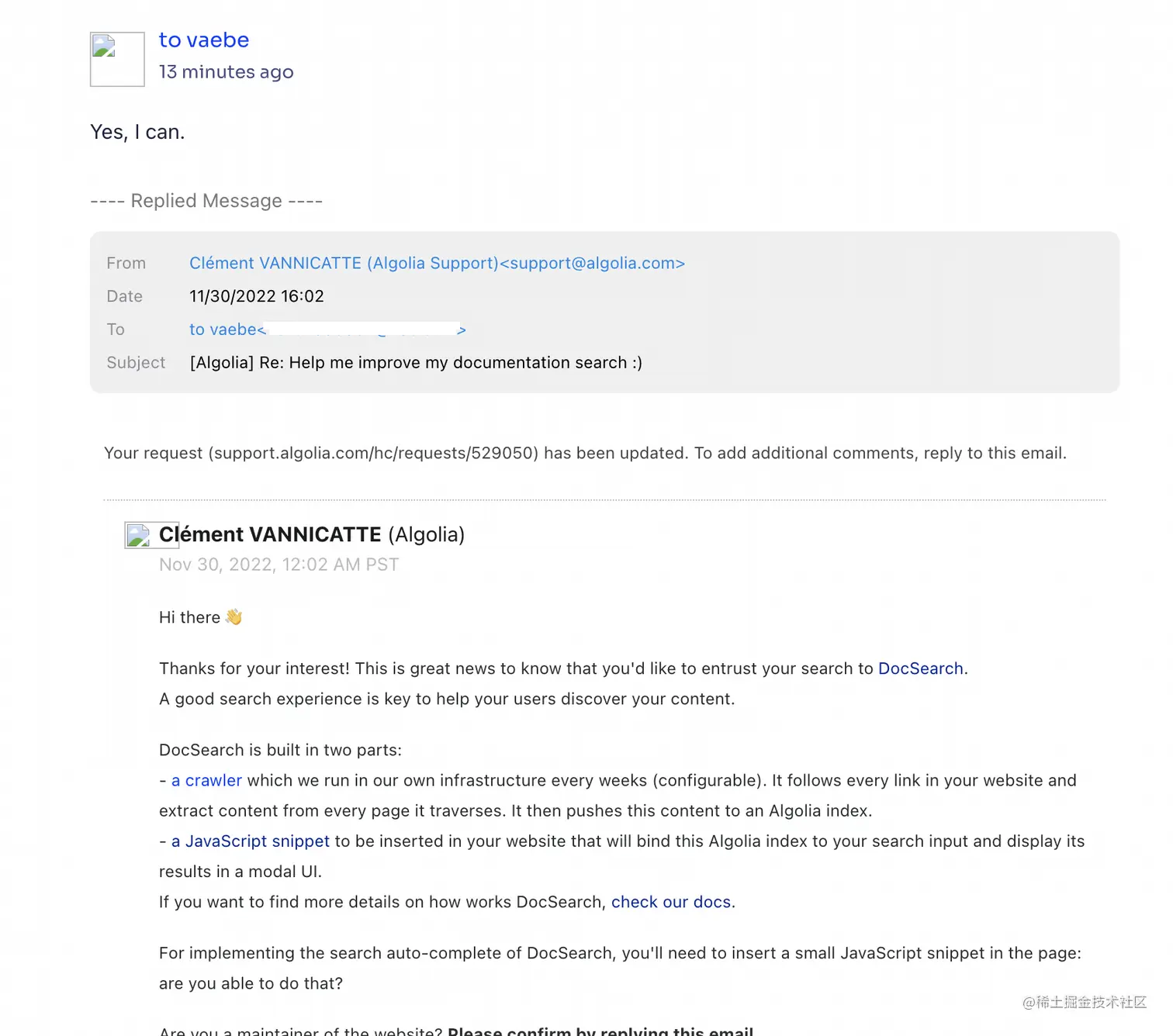Image resolution: width=1173 pixels, height=1036 pixels.
Task: Click the support.algolia.com request URL text
Action: (x=373, y=453)
